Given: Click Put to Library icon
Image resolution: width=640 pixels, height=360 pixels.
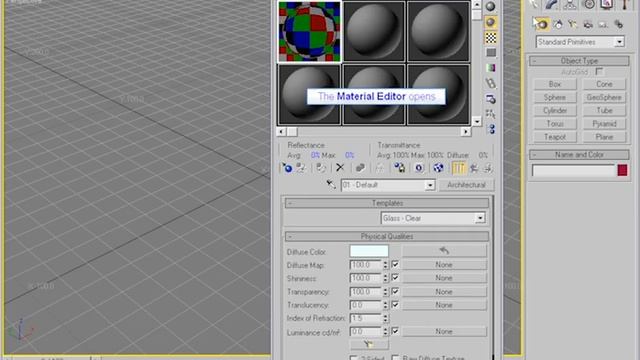Looking at the screenshot, I should (399, 168).
